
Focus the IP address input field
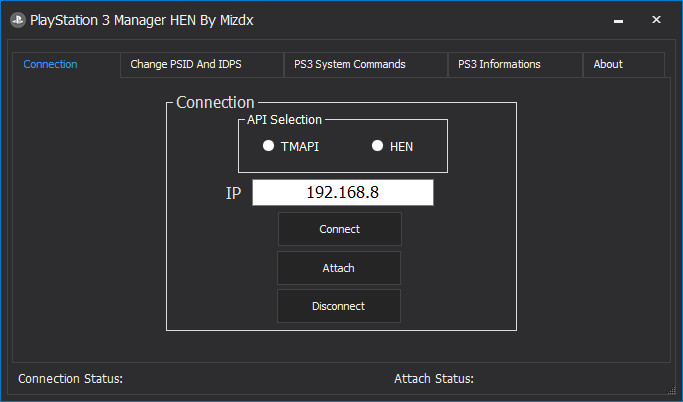click(343, 193)
